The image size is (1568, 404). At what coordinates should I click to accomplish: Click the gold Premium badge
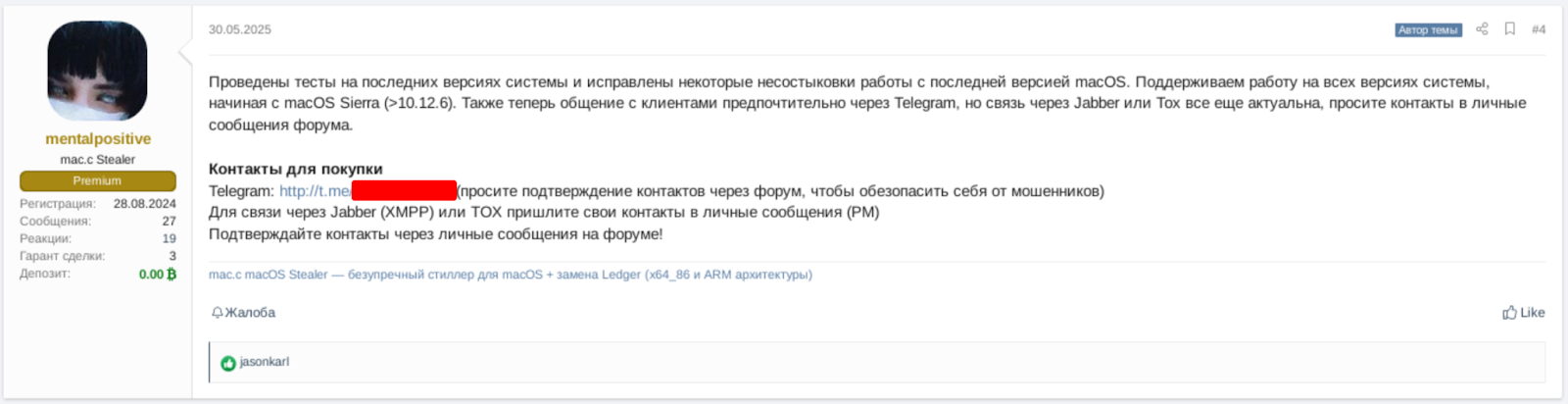pos(98,180)
